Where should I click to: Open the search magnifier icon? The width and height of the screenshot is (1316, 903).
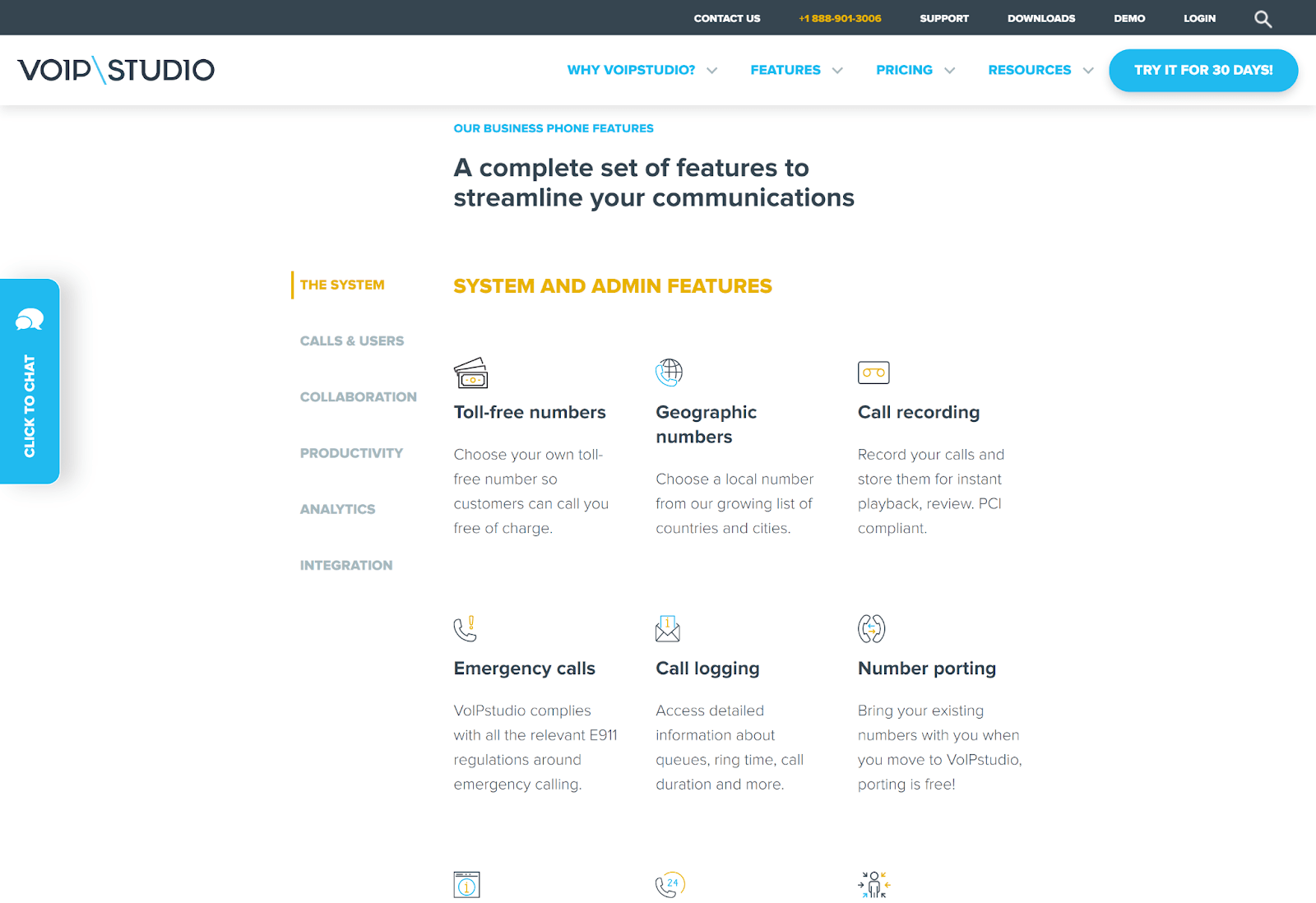click(1263, 19)
